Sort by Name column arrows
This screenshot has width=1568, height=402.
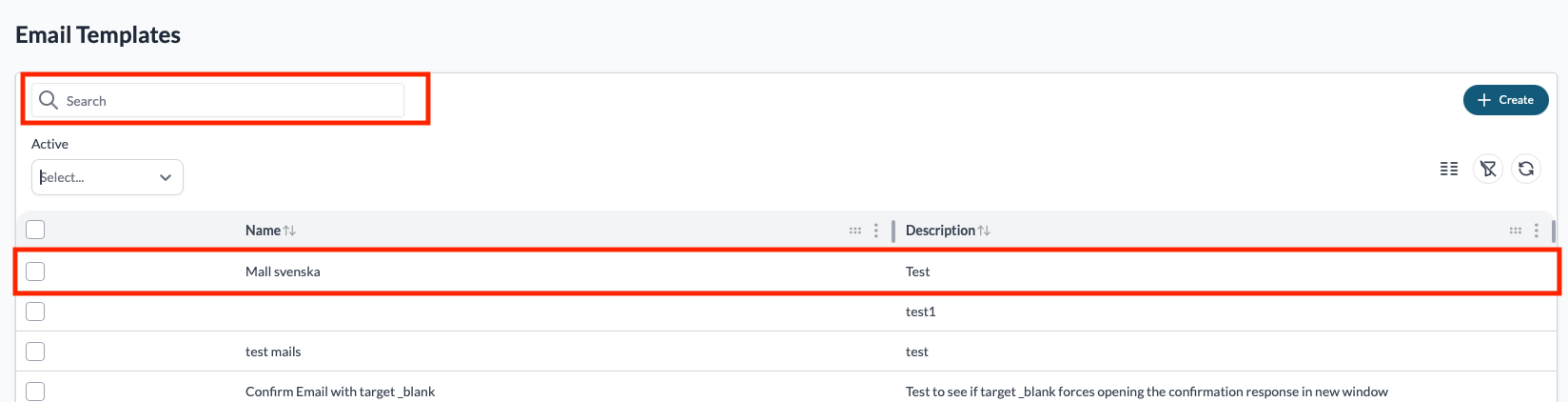pyautogui.click(x=290, y=231)
